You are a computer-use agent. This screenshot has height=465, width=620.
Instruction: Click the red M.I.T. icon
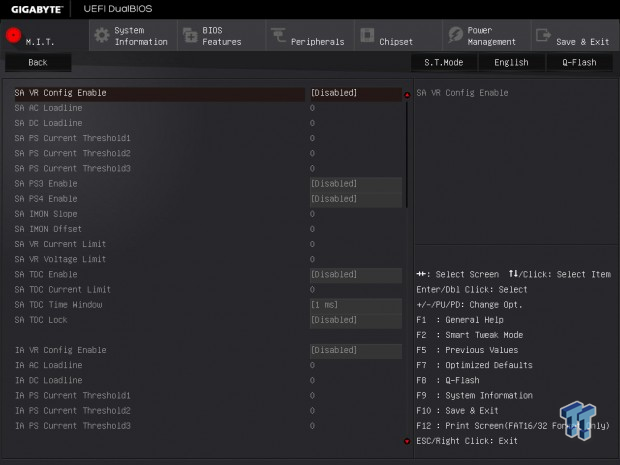(13, 35)
